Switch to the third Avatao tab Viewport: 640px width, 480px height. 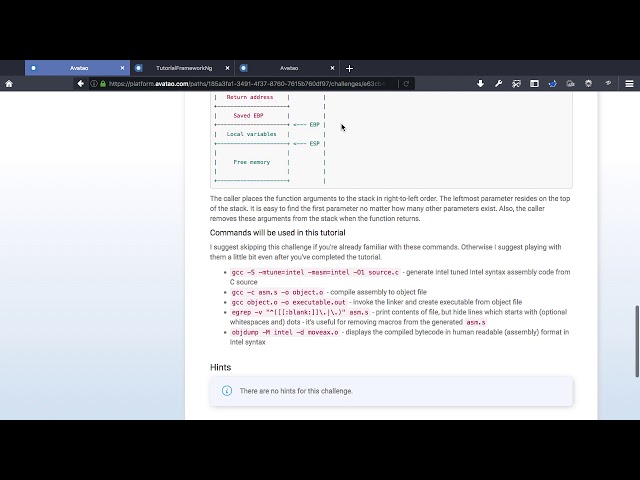[x=287, y=68]
